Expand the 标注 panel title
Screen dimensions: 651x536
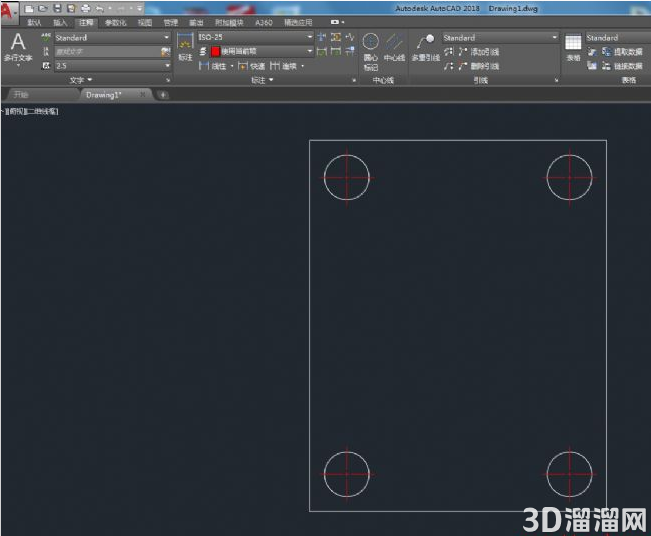tap(262, 80)
